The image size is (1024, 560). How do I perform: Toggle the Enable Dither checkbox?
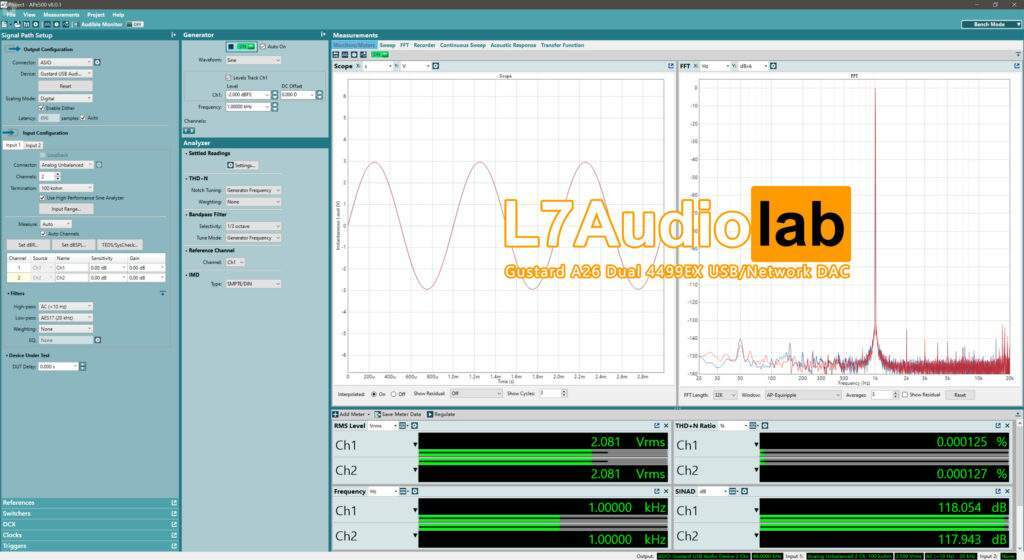42,108
